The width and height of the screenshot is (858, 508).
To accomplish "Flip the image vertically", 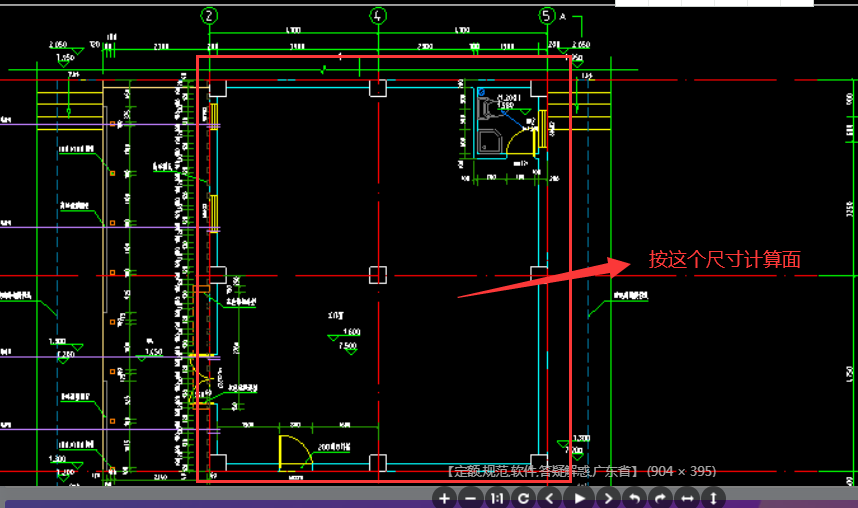I will coord(714,499).
